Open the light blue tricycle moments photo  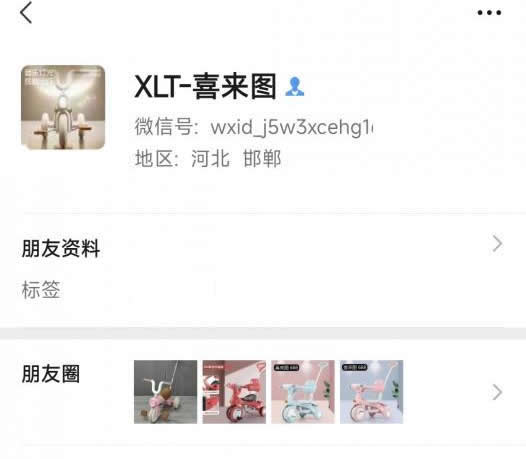[303, 392]
